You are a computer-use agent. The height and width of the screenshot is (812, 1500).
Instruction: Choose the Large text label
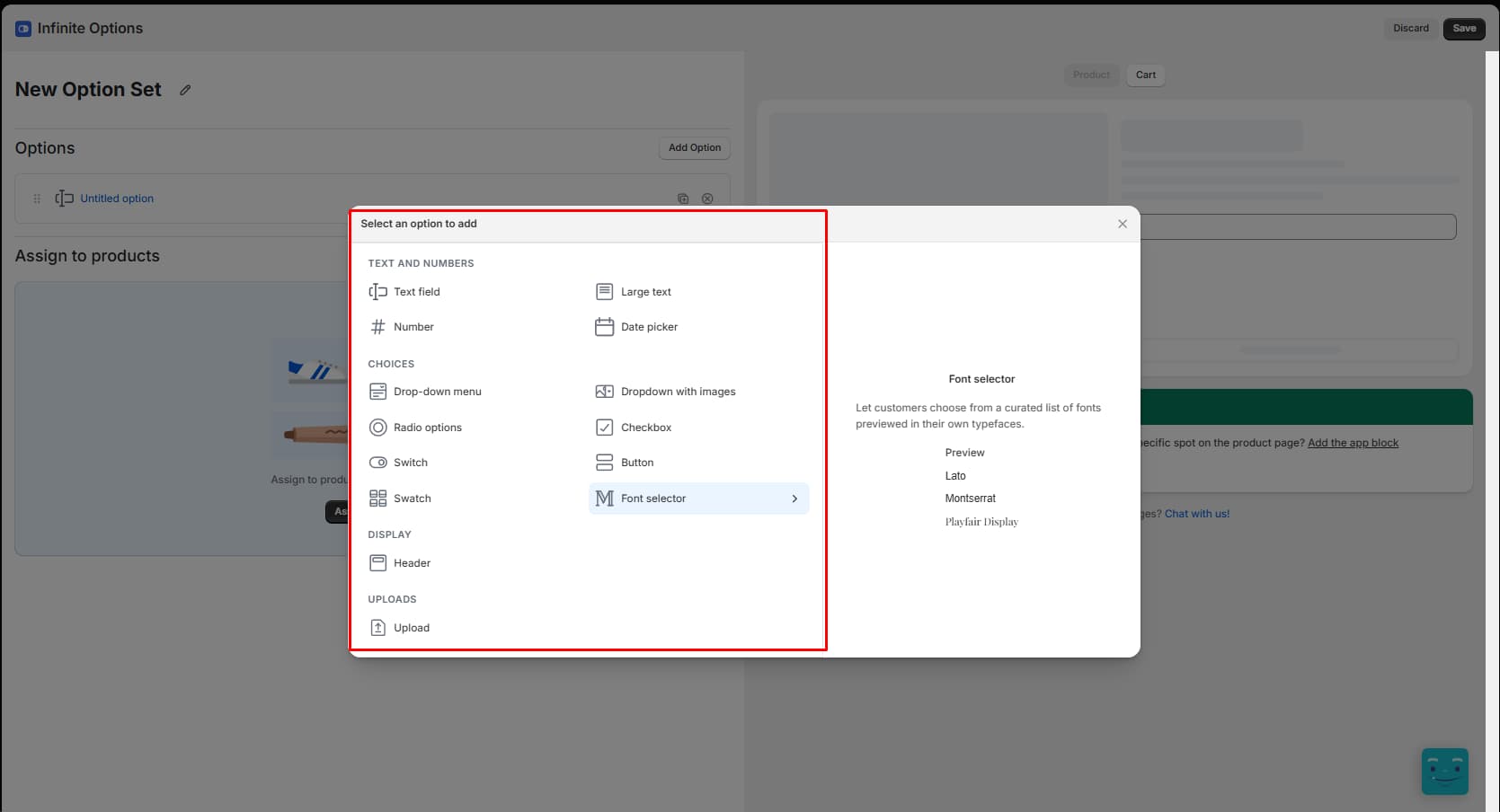point(646,292)
